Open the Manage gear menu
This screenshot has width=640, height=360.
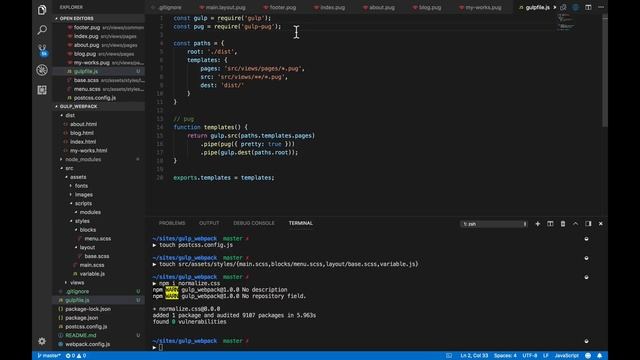point(42,341)
